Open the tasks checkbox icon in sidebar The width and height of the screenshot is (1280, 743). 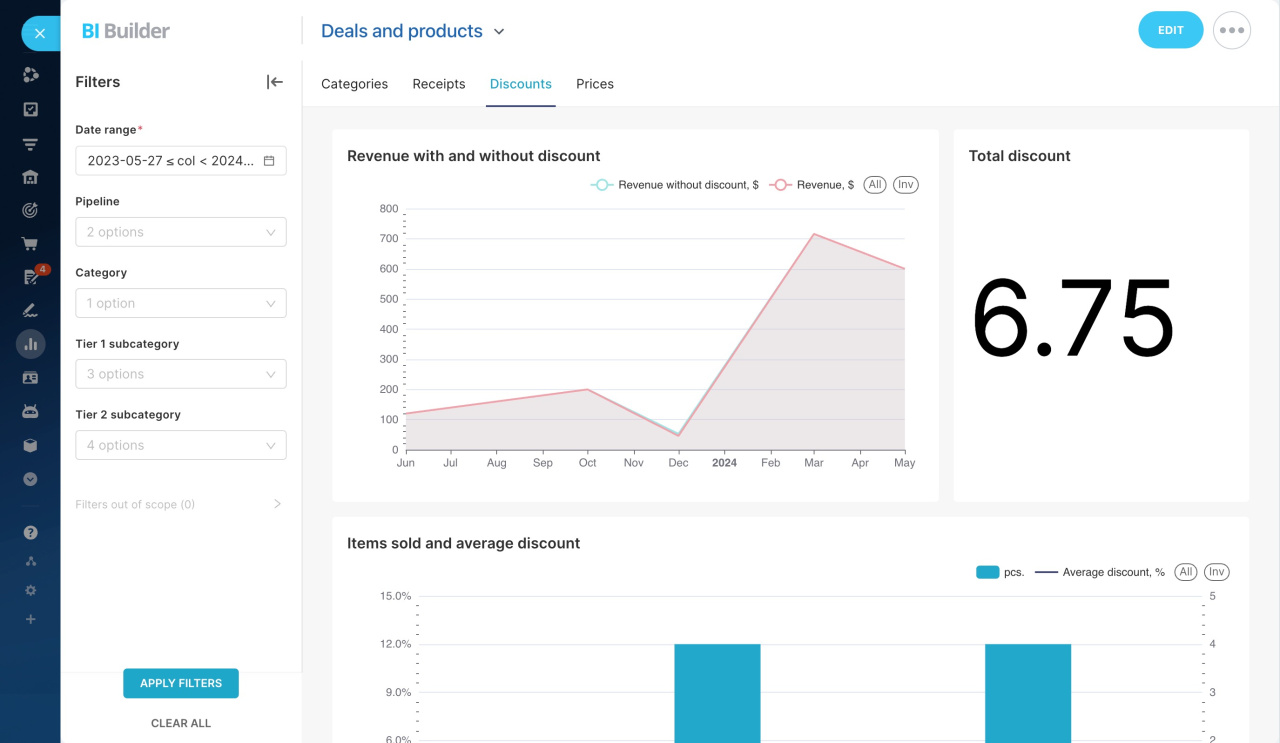tap(30, 110)
